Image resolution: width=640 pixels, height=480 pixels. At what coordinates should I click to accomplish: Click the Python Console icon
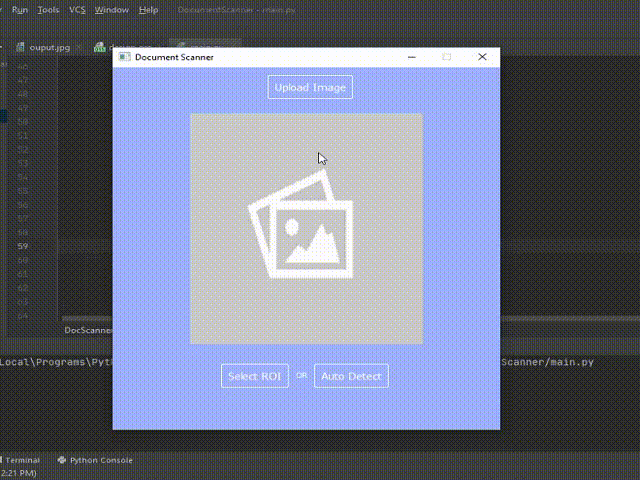click(x=62, y=460)
